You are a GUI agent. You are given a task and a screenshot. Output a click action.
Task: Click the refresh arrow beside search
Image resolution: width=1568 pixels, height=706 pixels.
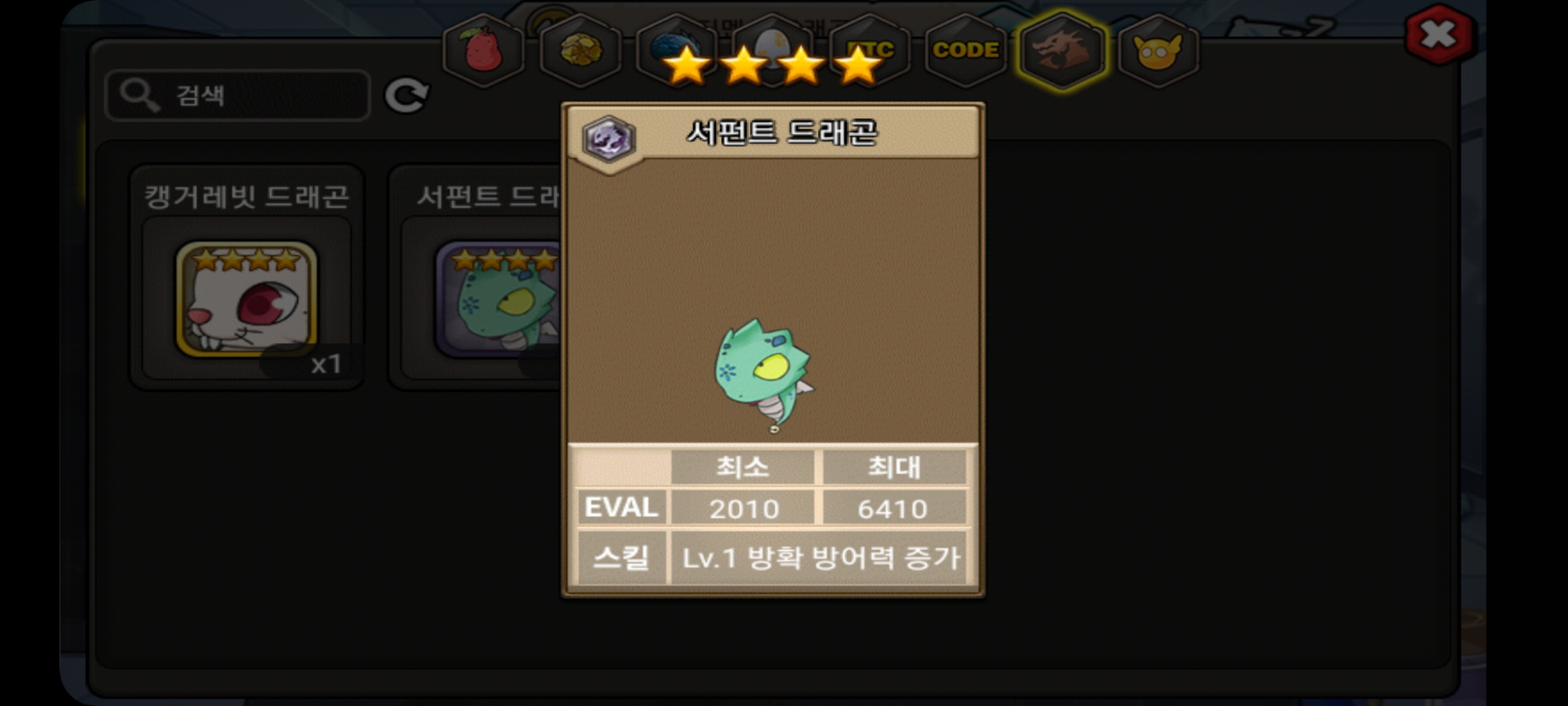coord(406,95)
